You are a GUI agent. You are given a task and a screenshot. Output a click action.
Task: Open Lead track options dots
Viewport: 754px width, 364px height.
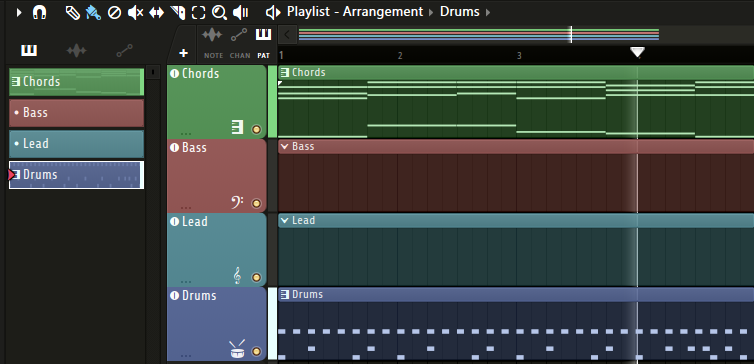coord(186,281)
